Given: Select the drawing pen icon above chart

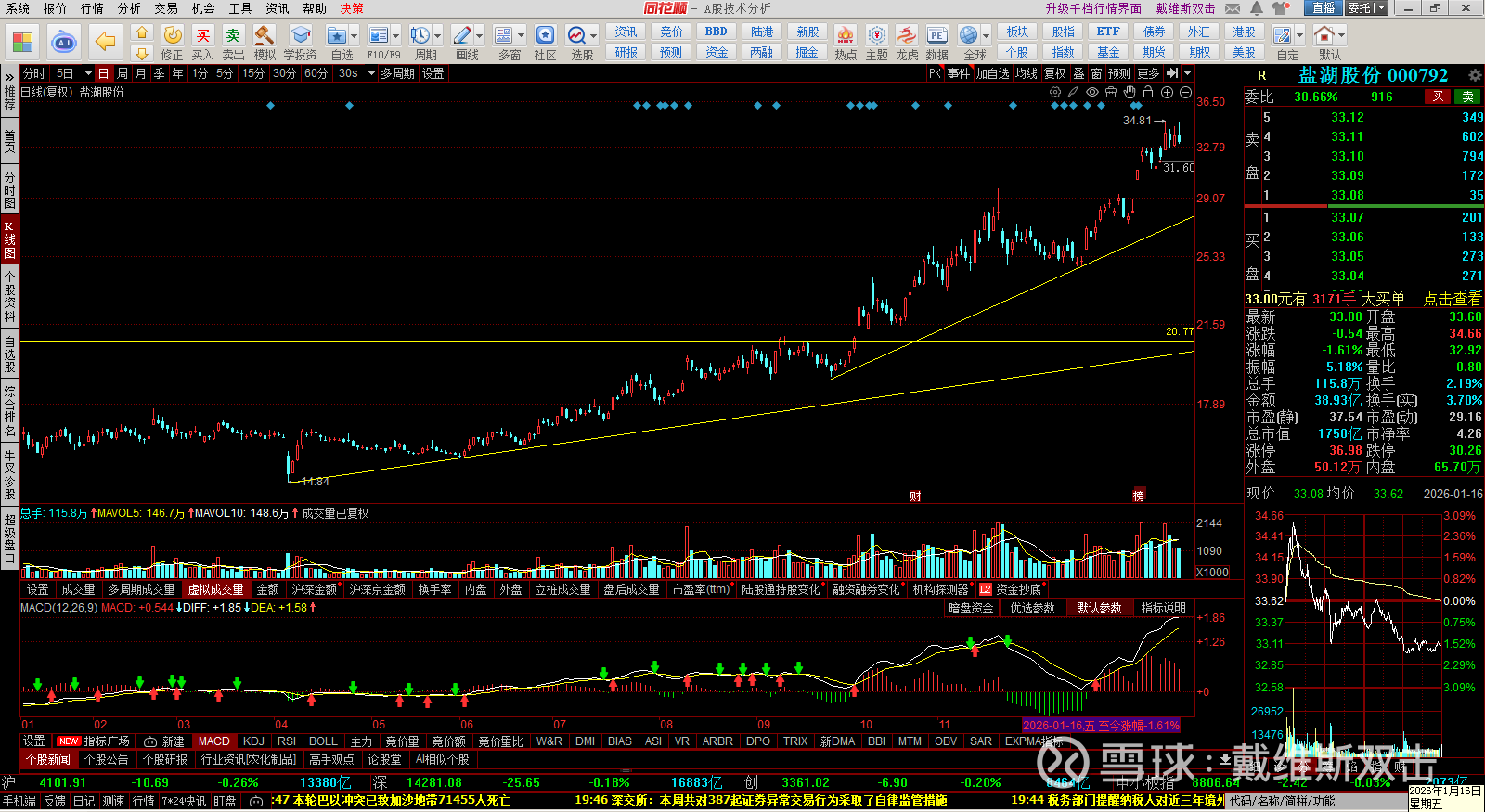Looking at the screenshot, I should click(x=1073, y=92).
